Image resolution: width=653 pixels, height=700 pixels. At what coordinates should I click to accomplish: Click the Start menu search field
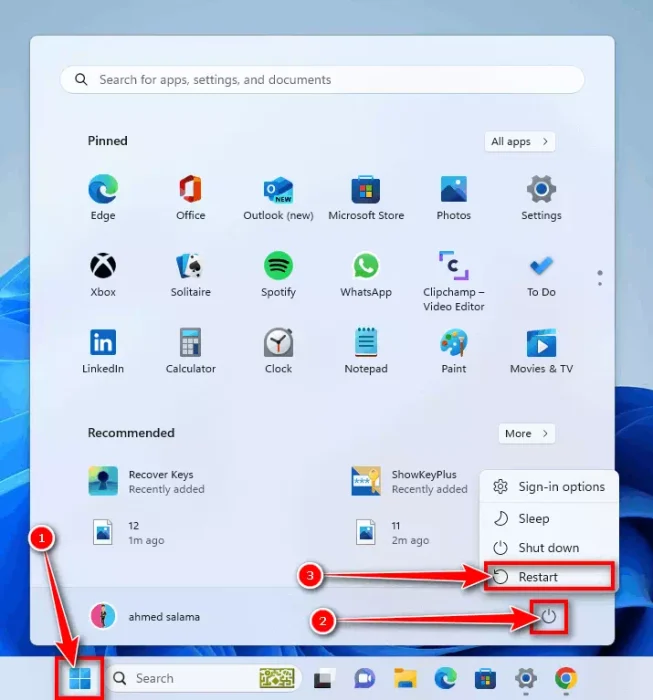click(x=322, y=79)
